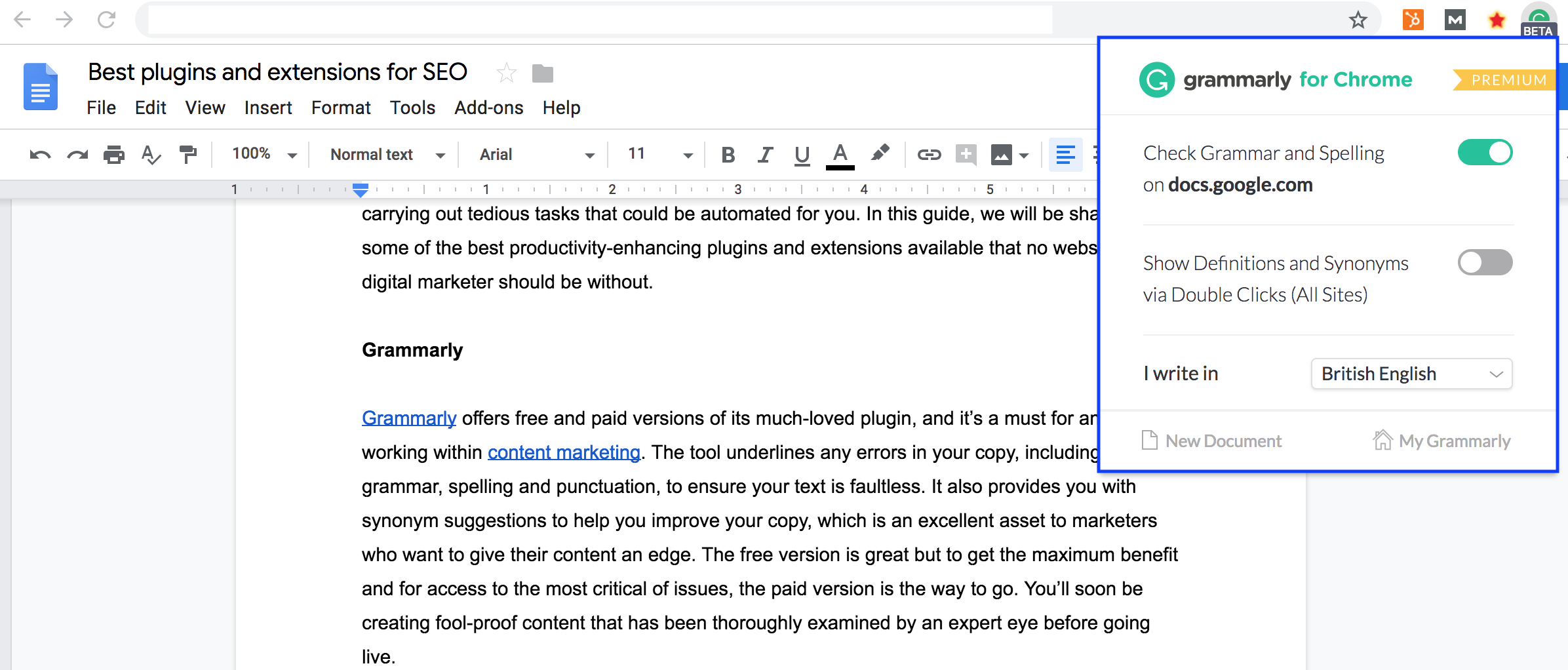Apply italic formatting
The width and height of the screenshot is (1568, 670).
[764, 155]
